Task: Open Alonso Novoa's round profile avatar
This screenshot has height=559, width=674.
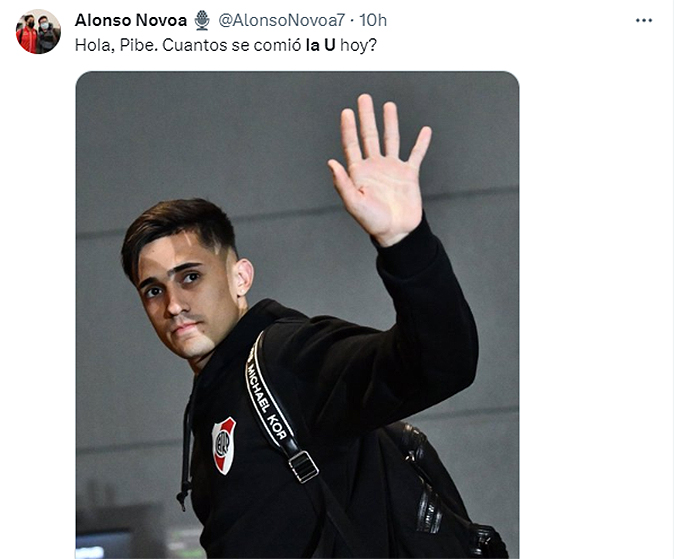Action: 38,31
